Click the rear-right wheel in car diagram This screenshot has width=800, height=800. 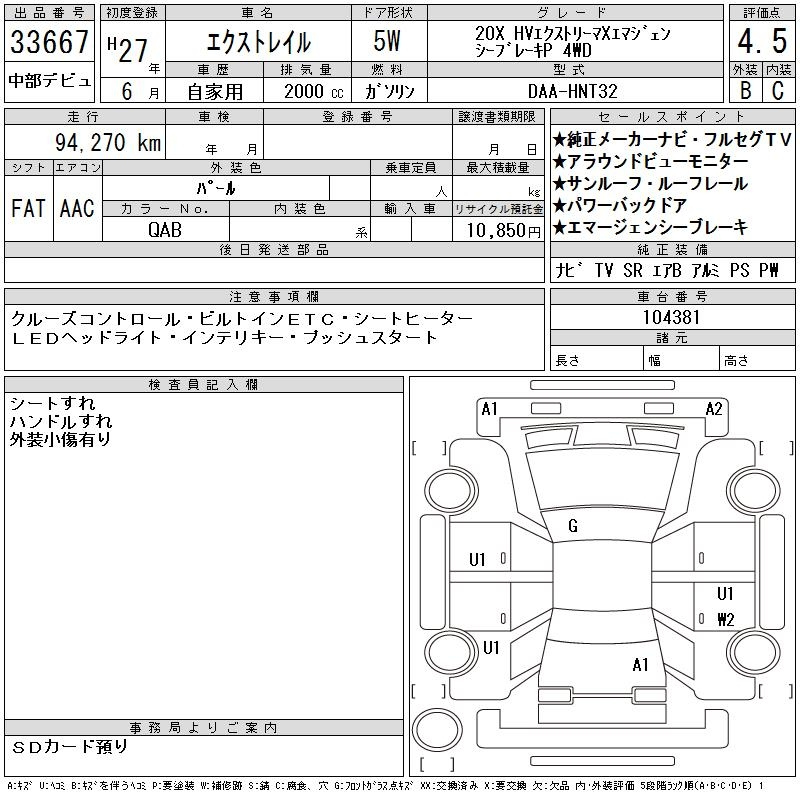(x=754, y=652)
